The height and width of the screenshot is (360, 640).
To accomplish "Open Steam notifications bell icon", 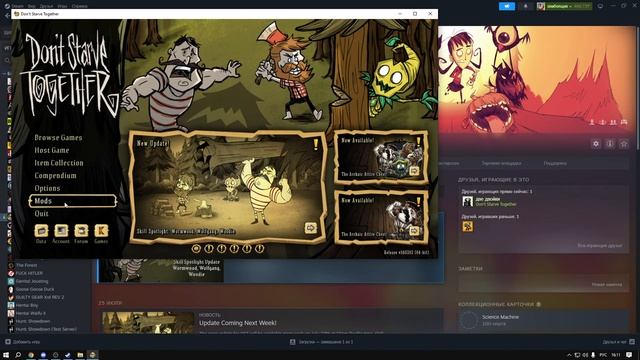I will [525, 6].
